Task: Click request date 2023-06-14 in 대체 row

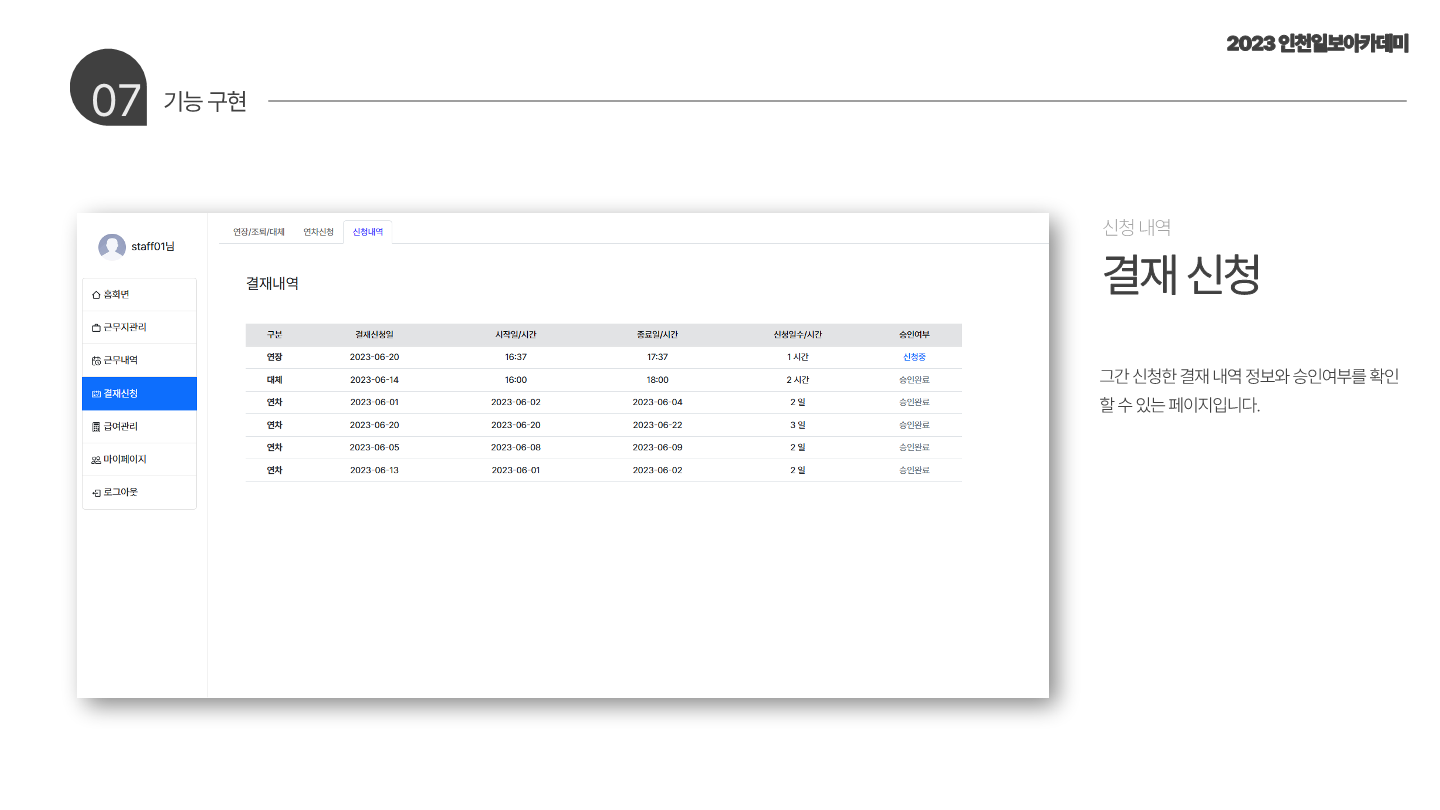Action: [x=374, y=380]
